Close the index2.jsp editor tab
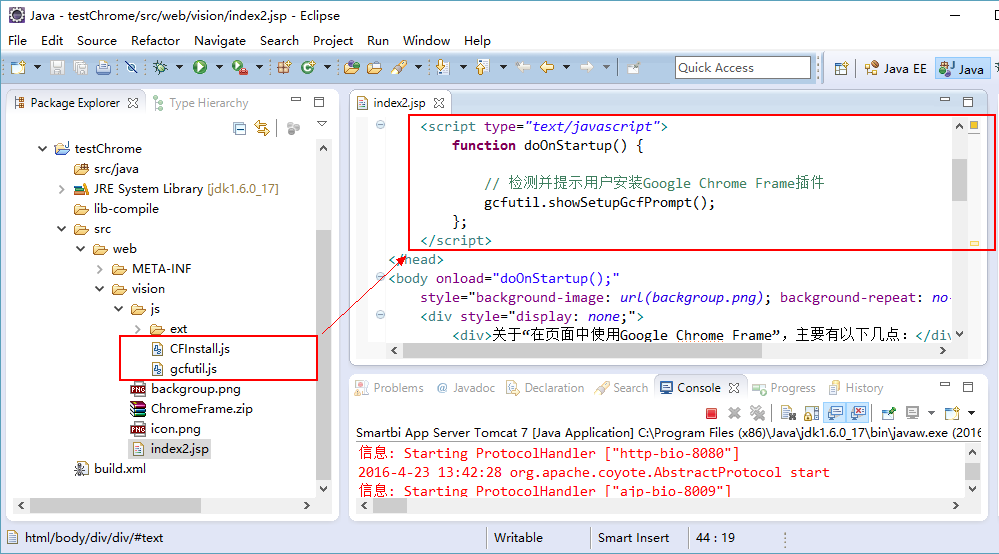Screen dimensions: 999x554 439,103
